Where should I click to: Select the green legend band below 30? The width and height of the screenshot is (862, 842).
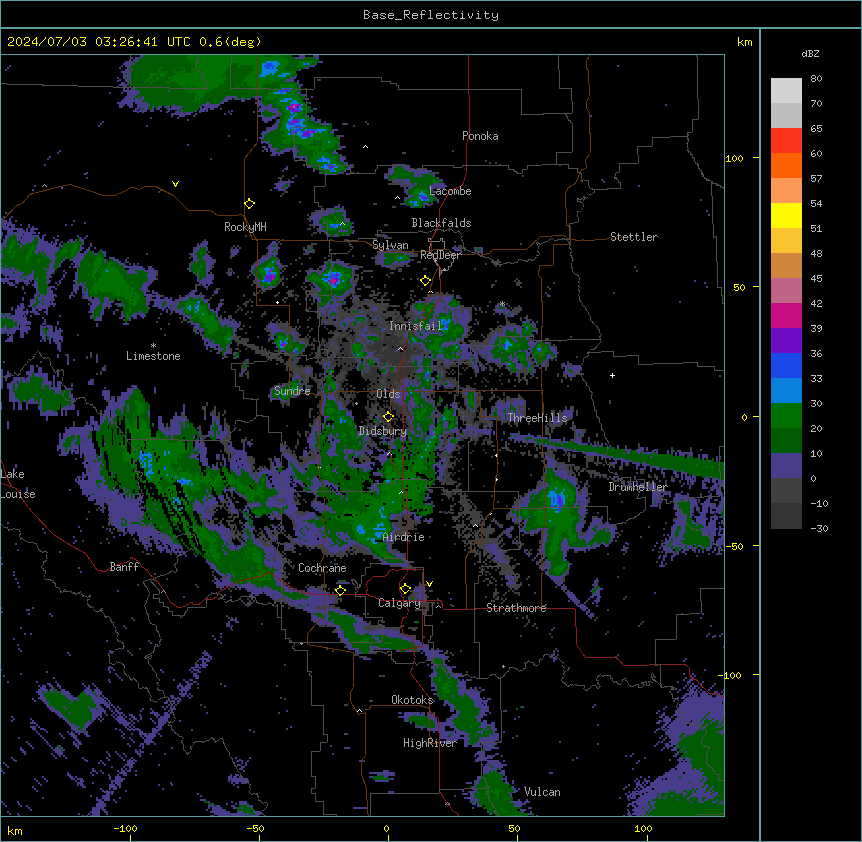tap(786, 416)
